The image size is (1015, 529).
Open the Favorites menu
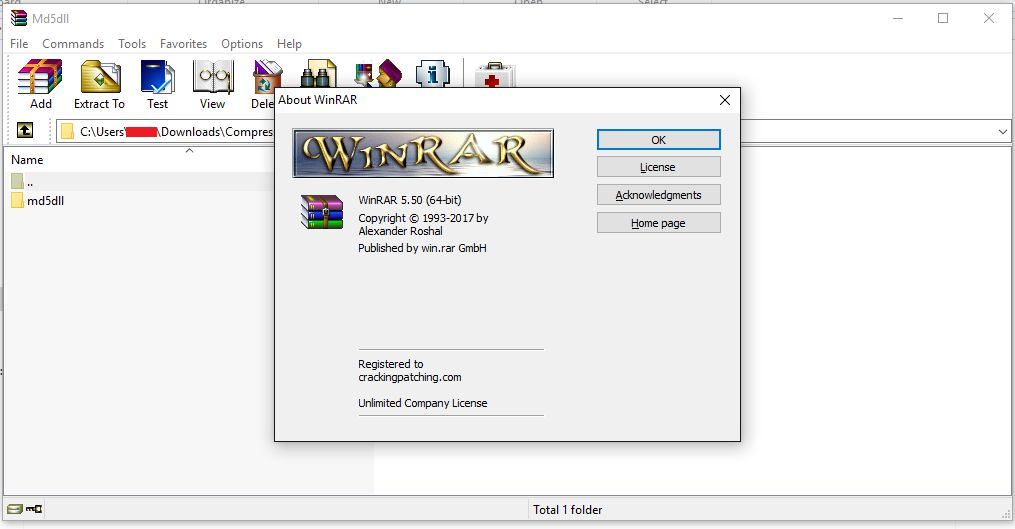coord(183,44)
